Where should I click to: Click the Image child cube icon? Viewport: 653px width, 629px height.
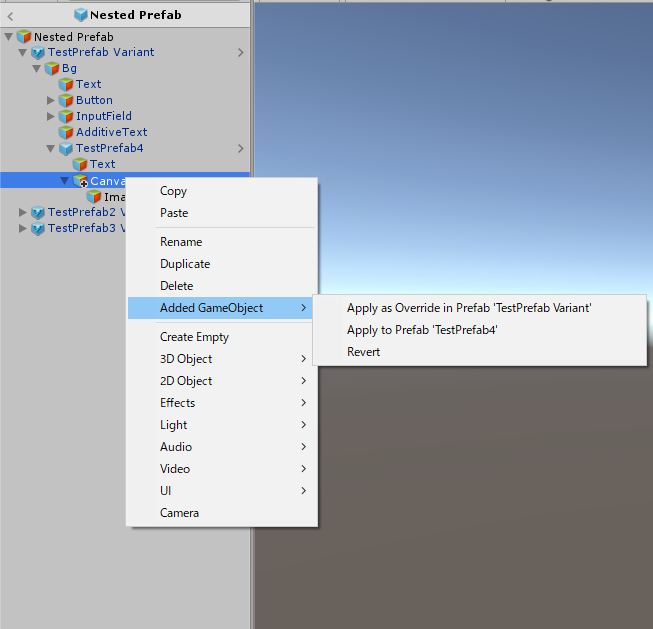coord(94,197)
